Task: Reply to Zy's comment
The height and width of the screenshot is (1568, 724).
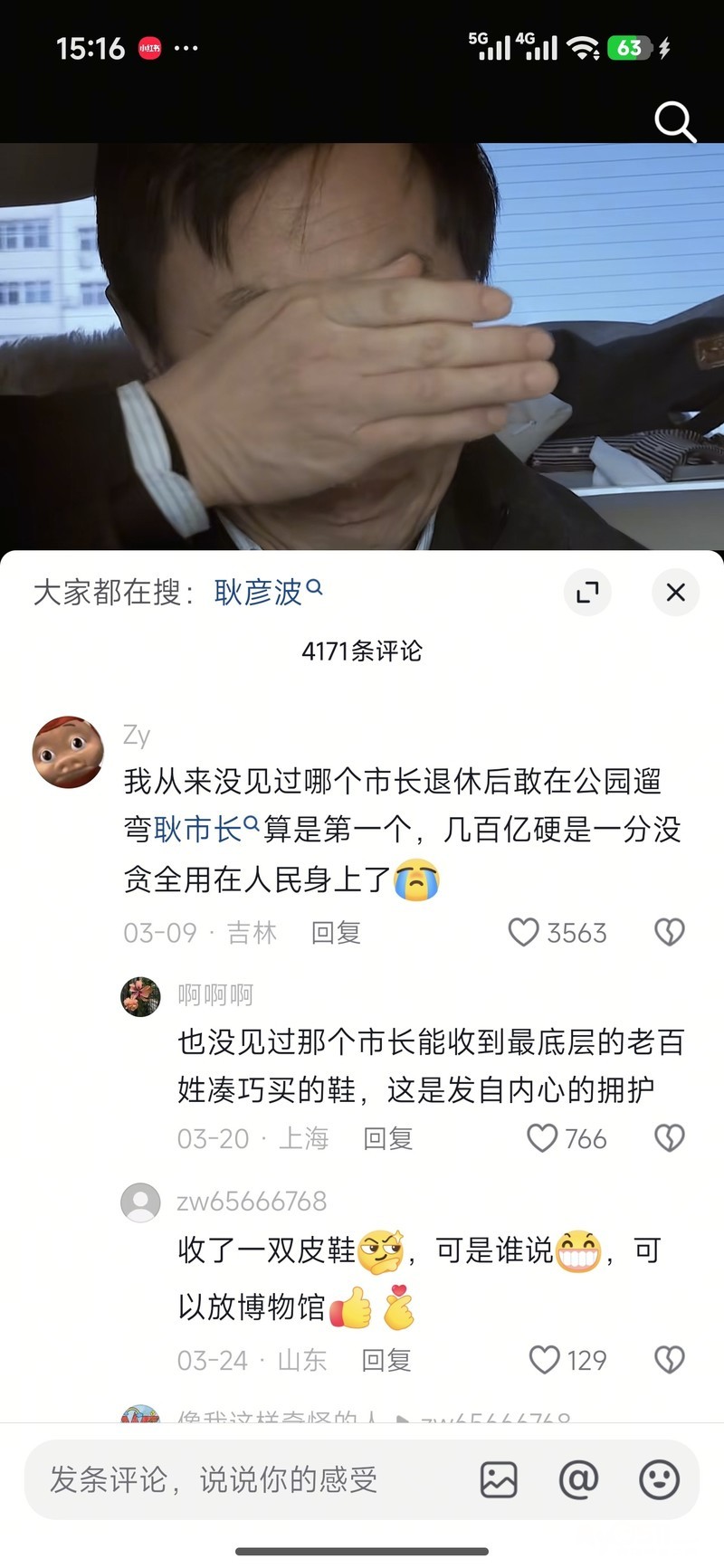Action: [336, 933]
